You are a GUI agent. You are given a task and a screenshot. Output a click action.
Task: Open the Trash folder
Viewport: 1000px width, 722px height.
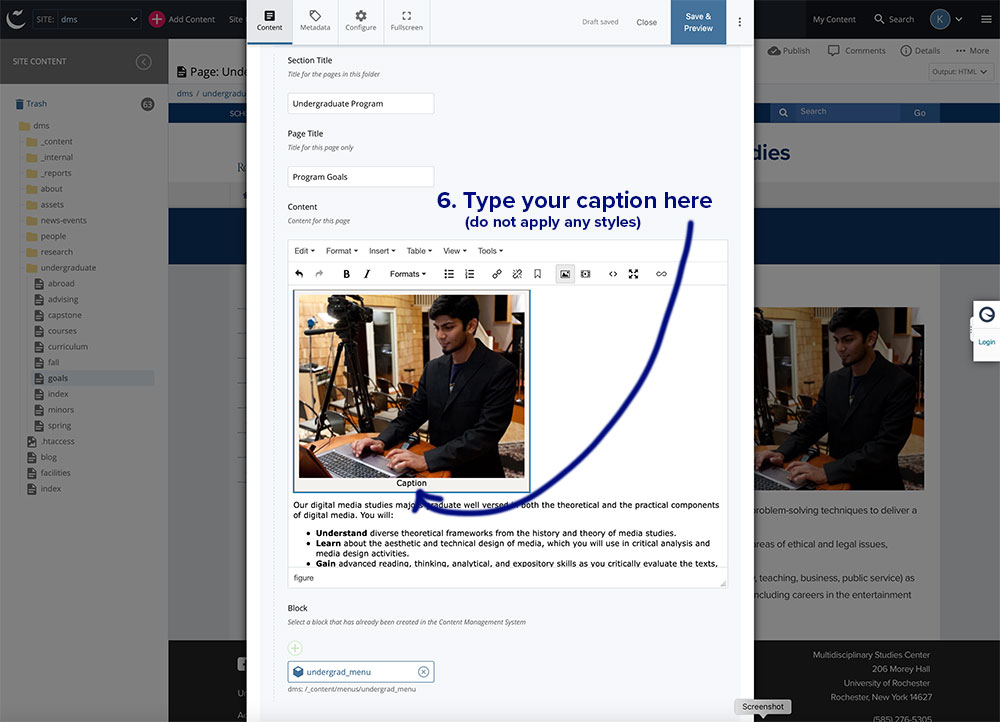tap(31, 103)
